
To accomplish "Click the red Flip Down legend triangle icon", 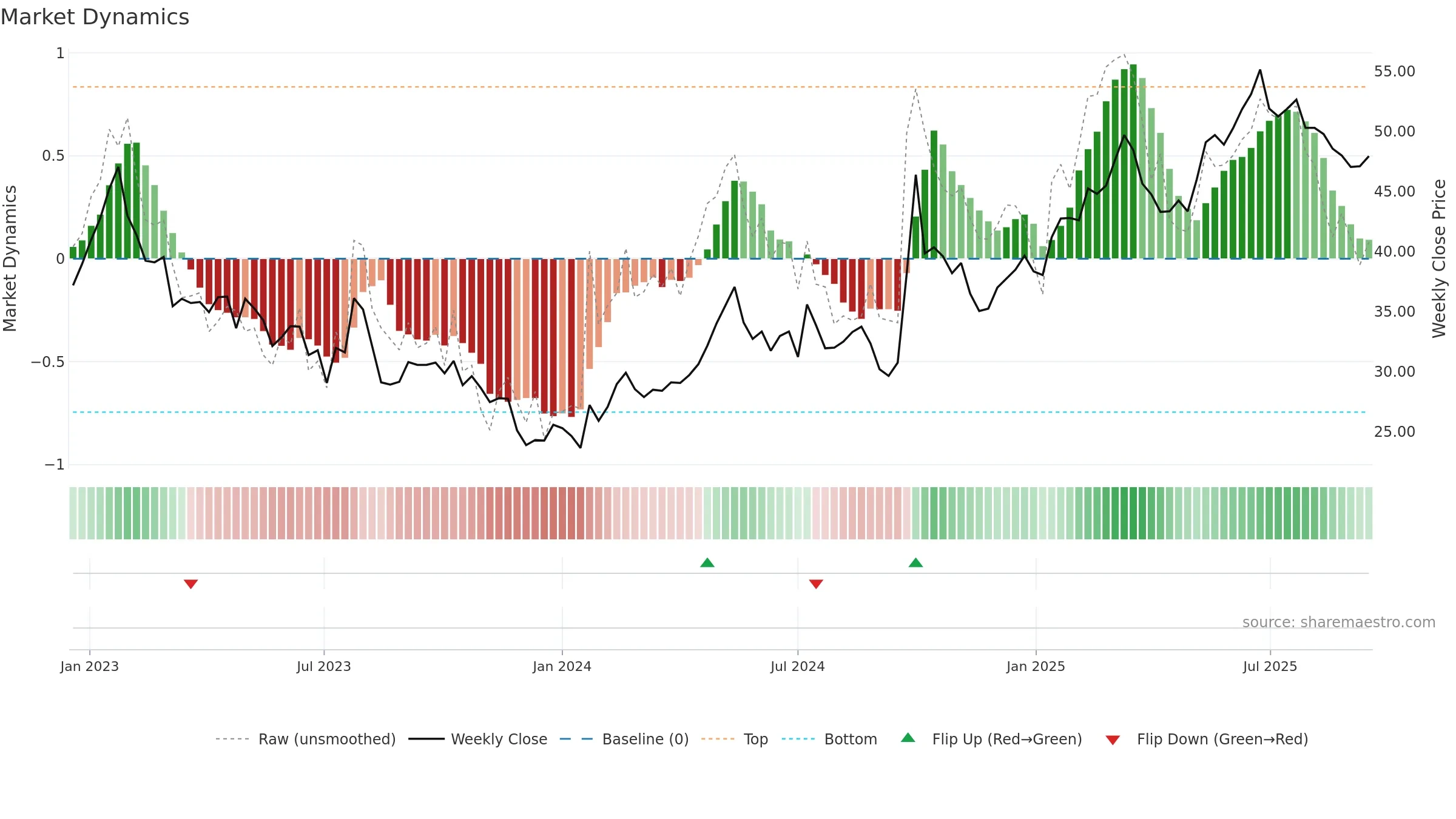I will (x=1113, y=740).
